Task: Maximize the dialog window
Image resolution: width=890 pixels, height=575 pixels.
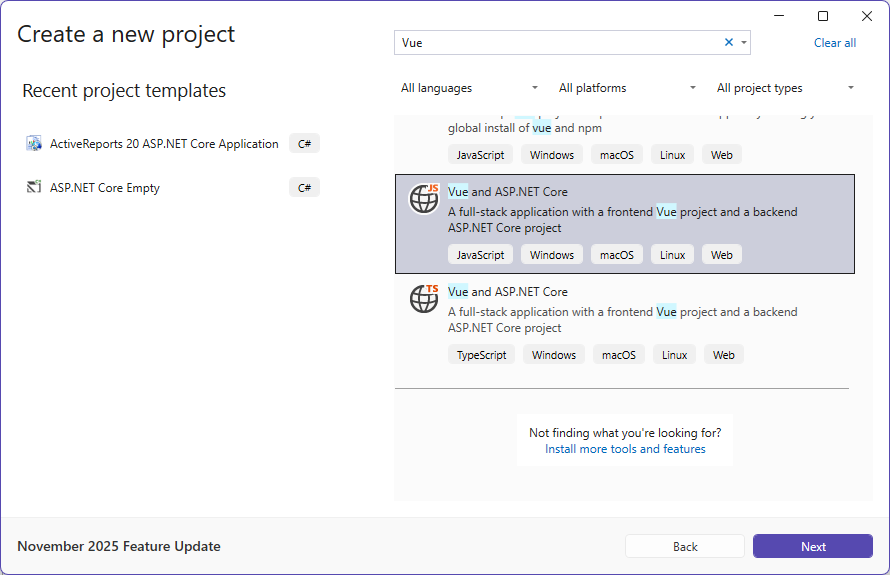Action: (823, 16)
